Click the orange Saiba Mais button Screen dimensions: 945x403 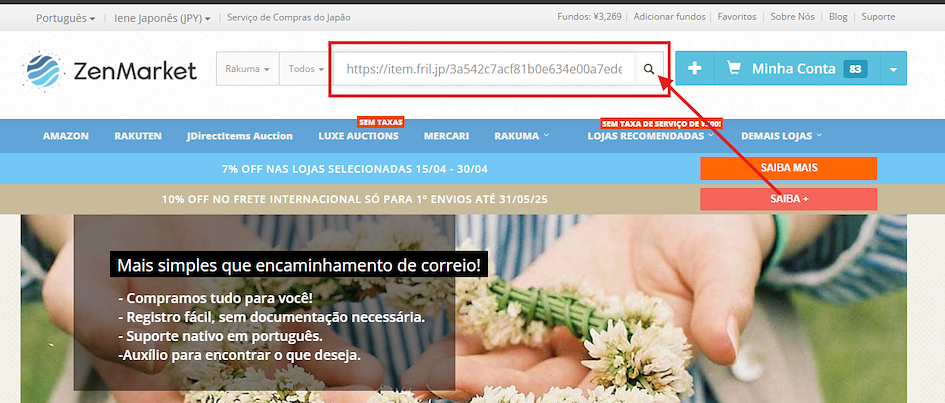tap(788, 168)
